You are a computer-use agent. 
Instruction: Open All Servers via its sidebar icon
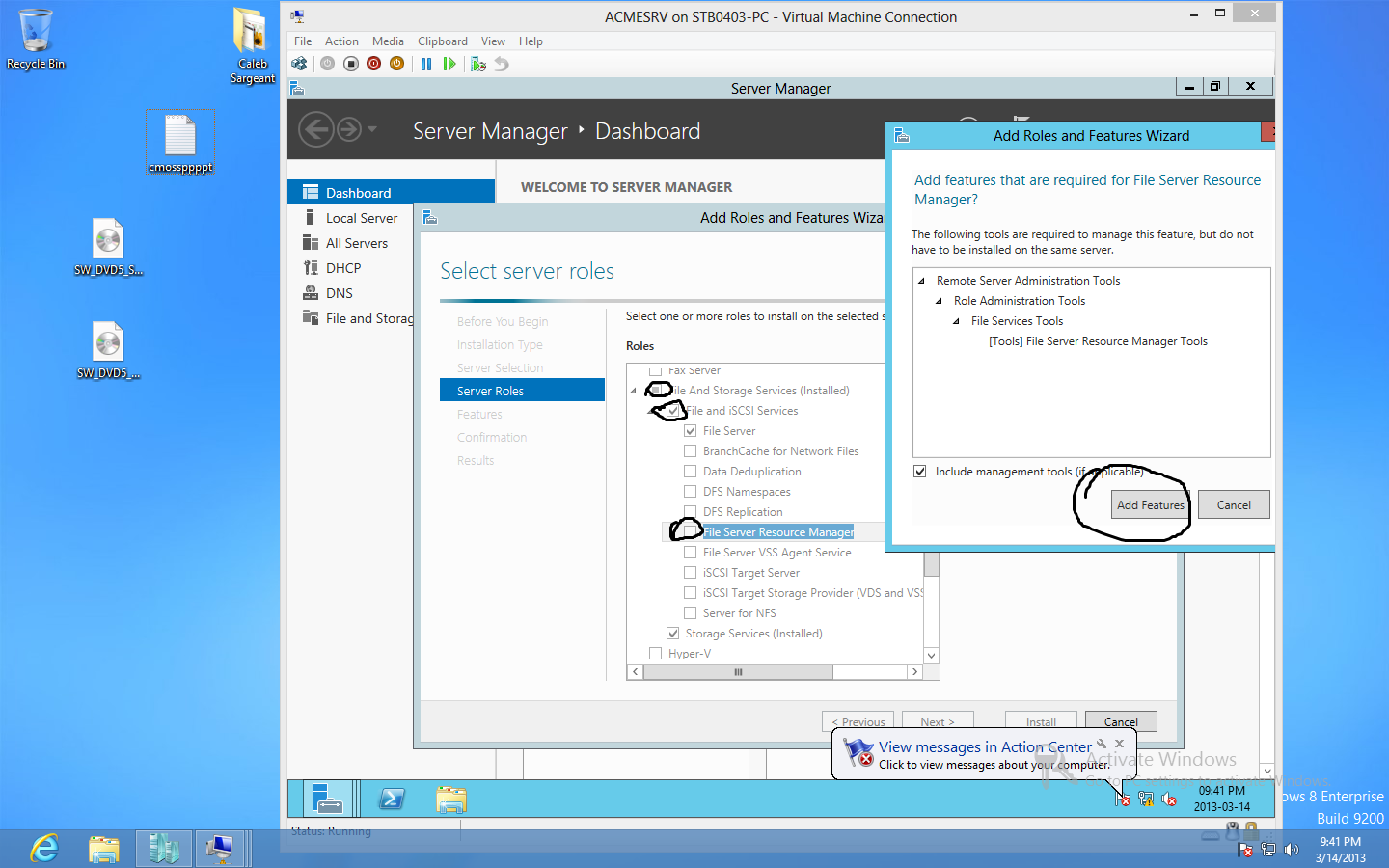311,243
